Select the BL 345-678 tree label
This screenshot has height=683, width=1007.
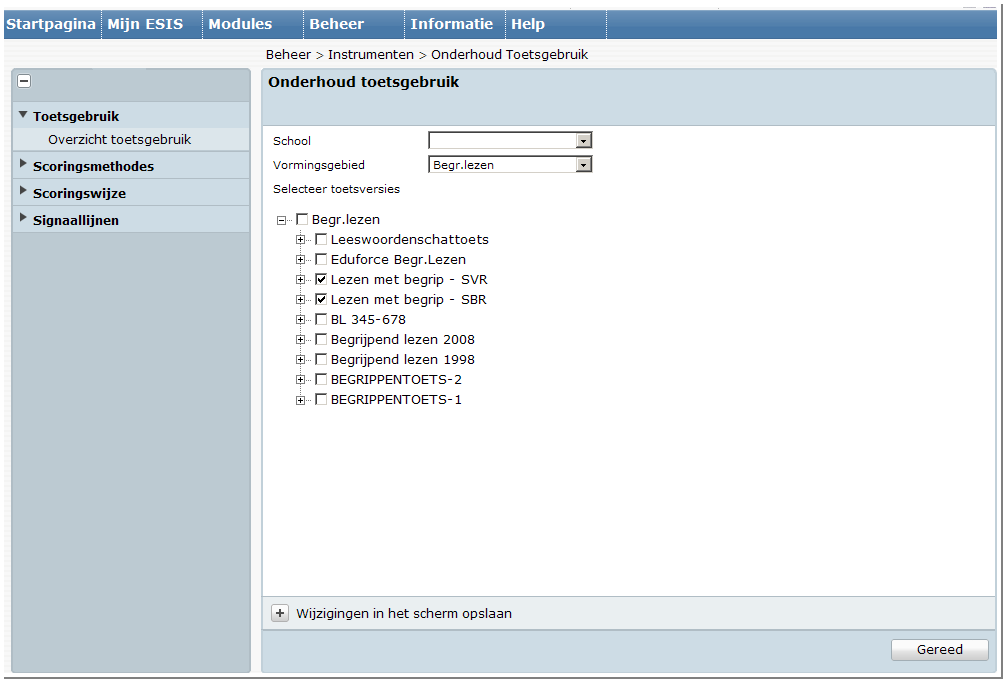tap(368, 319)
